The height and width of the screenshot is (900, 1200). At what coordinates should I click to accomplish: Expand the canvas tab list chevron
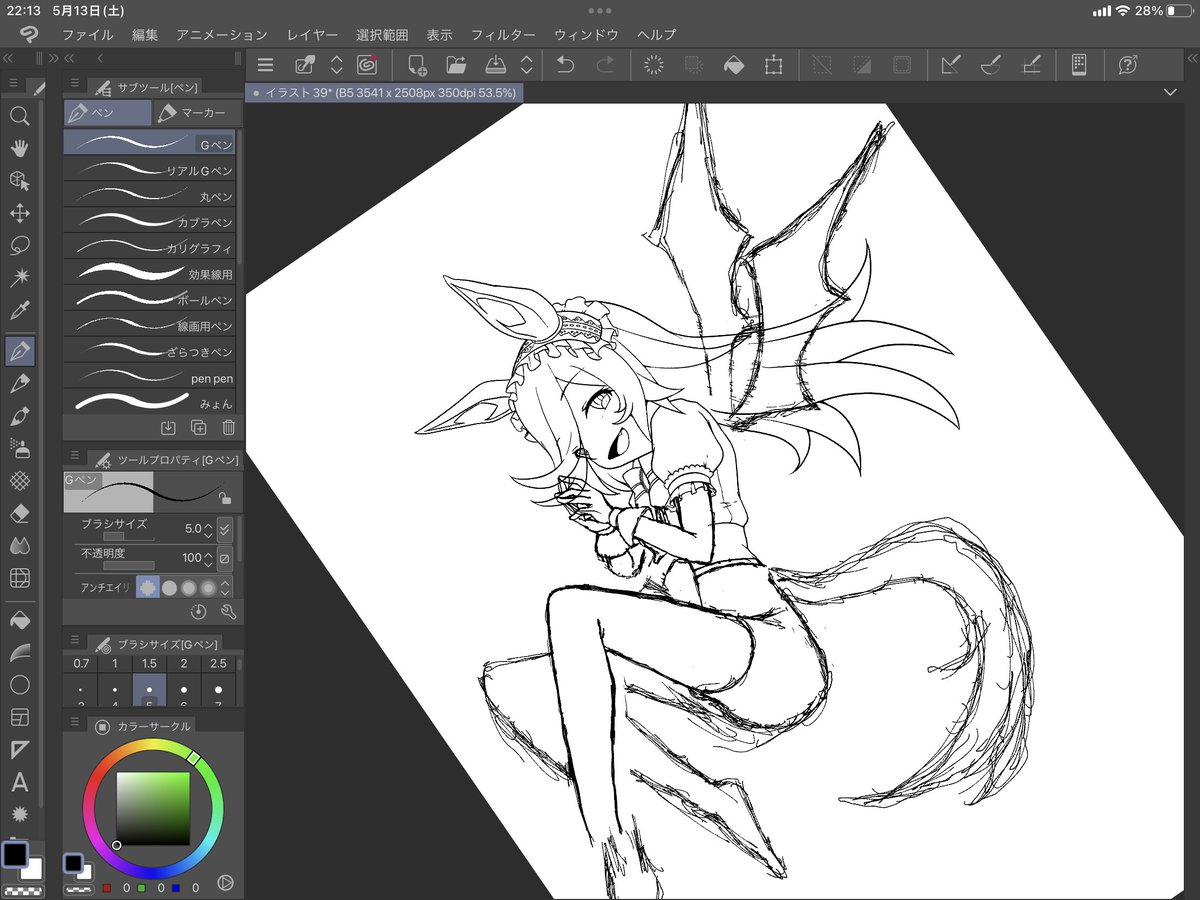(1171, 92)
